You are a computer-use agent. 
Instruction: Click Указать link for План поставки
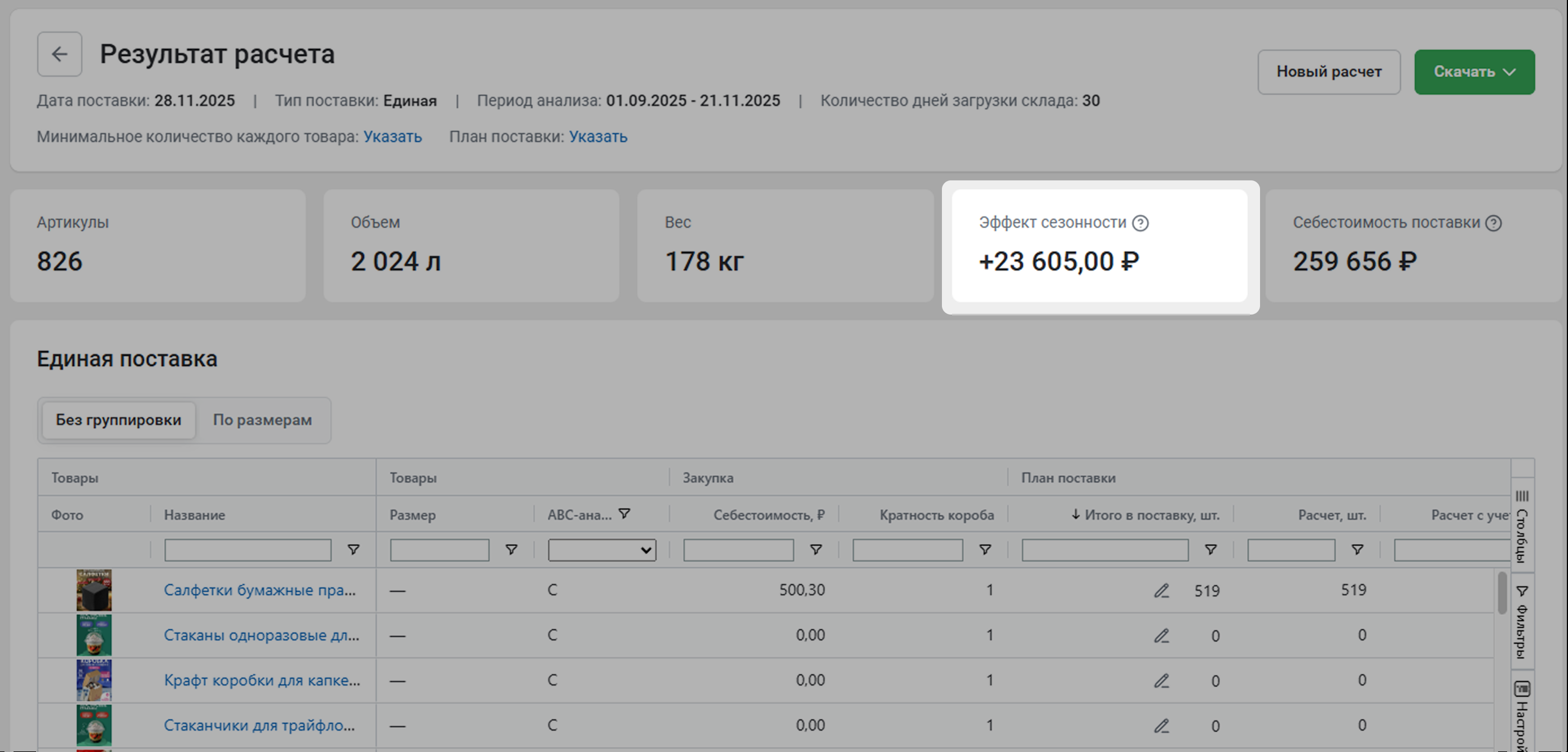coord(598,136)
